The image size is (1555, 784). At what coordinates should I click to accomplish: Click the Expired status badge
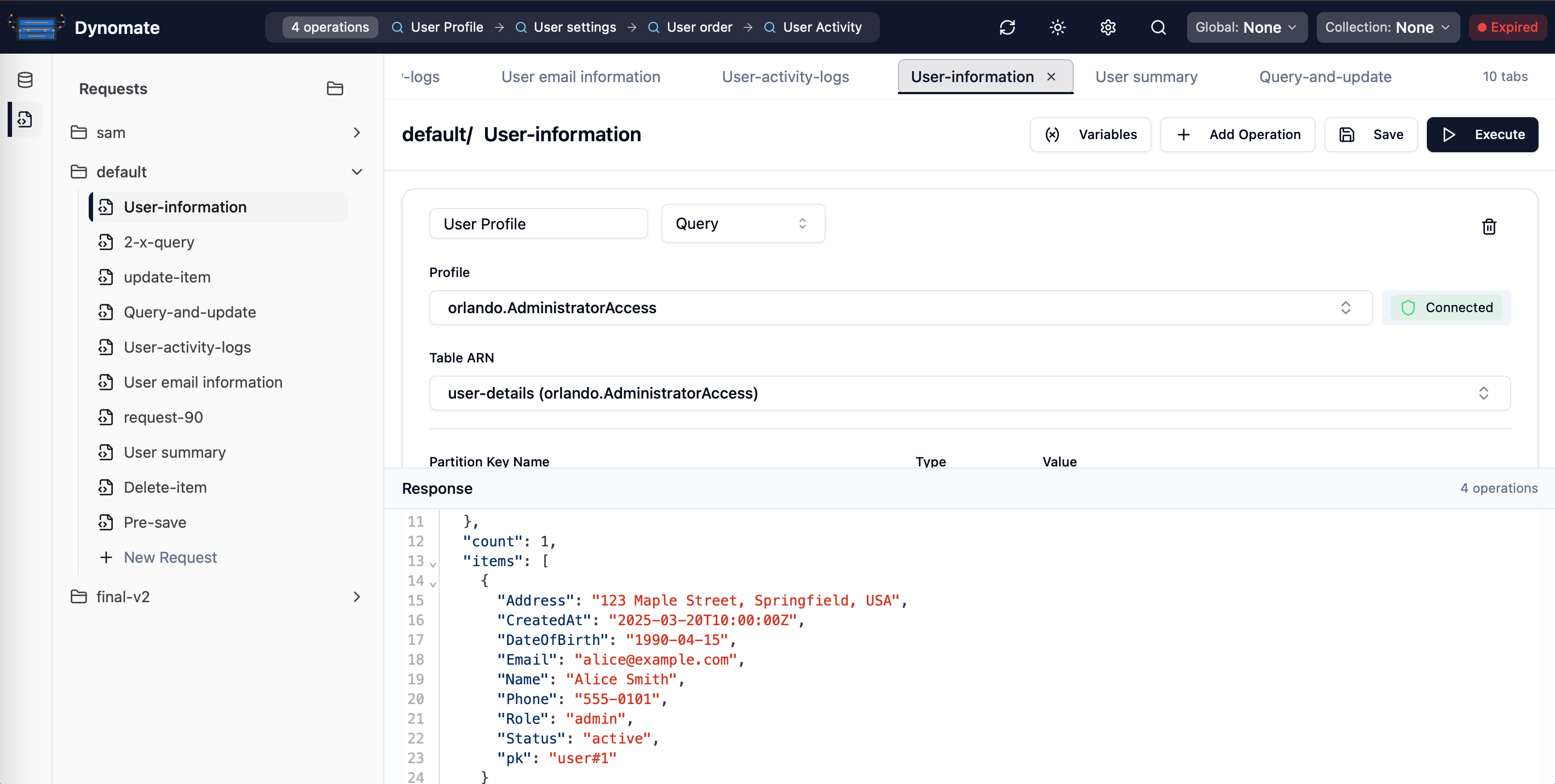[x=1507, y=27]
